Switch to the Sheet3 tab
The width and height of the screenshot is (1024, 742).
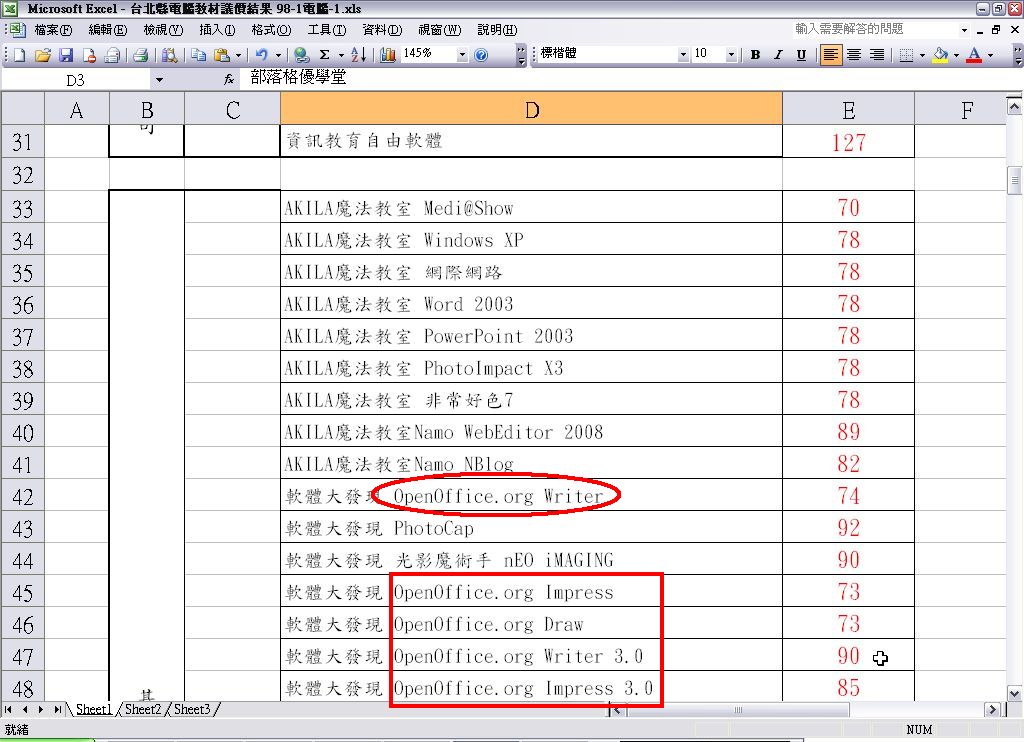(192, 709)
